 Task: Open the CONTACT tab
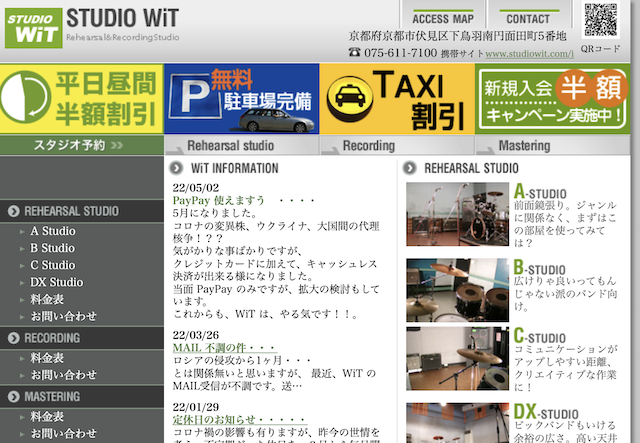point(528,19)
